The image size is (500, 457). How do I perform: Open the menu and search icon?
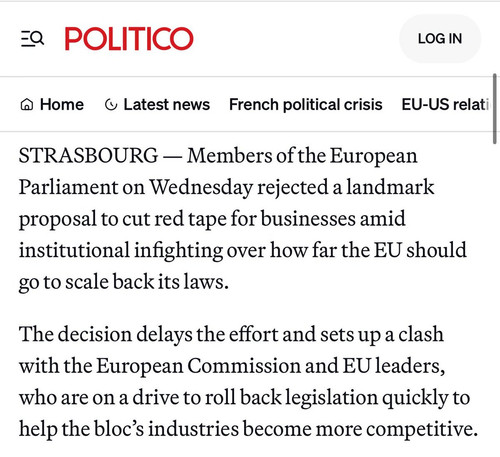tap(32, 39)
